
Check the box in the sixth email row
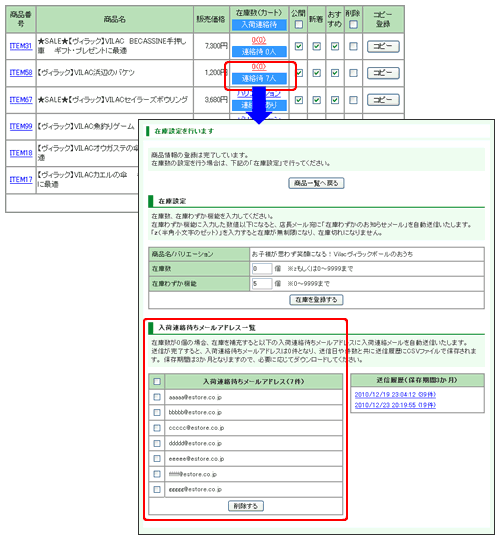point(157,474)
